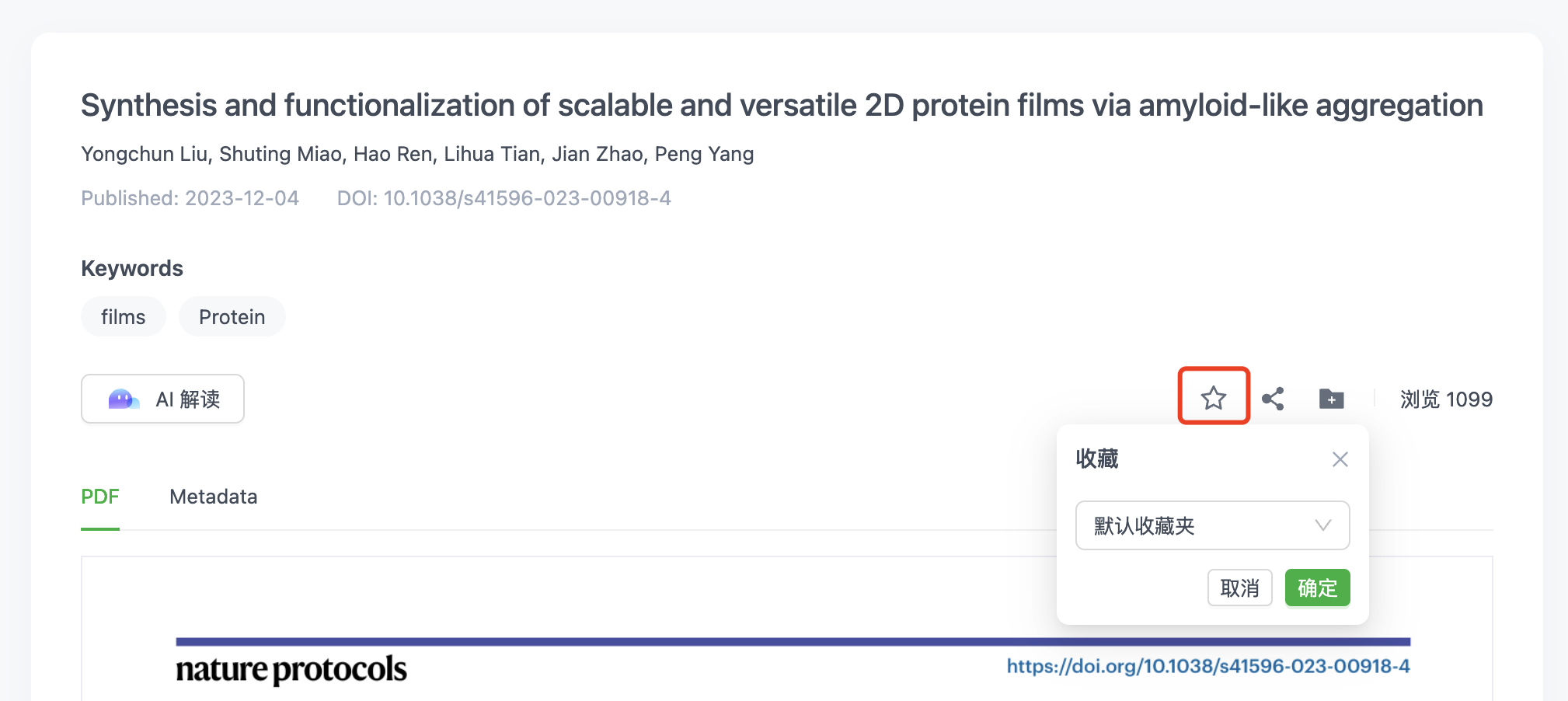Click the DOI 10.1038/s41596-023-00918-4 text

click(x=504, y=198)
